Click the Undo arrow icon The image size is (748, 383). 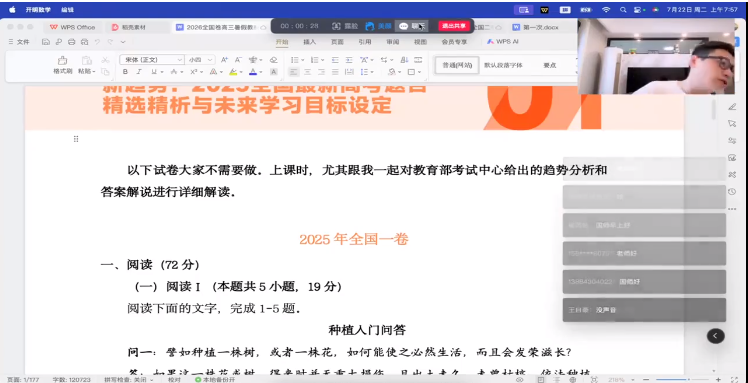(x=97, y=42)
